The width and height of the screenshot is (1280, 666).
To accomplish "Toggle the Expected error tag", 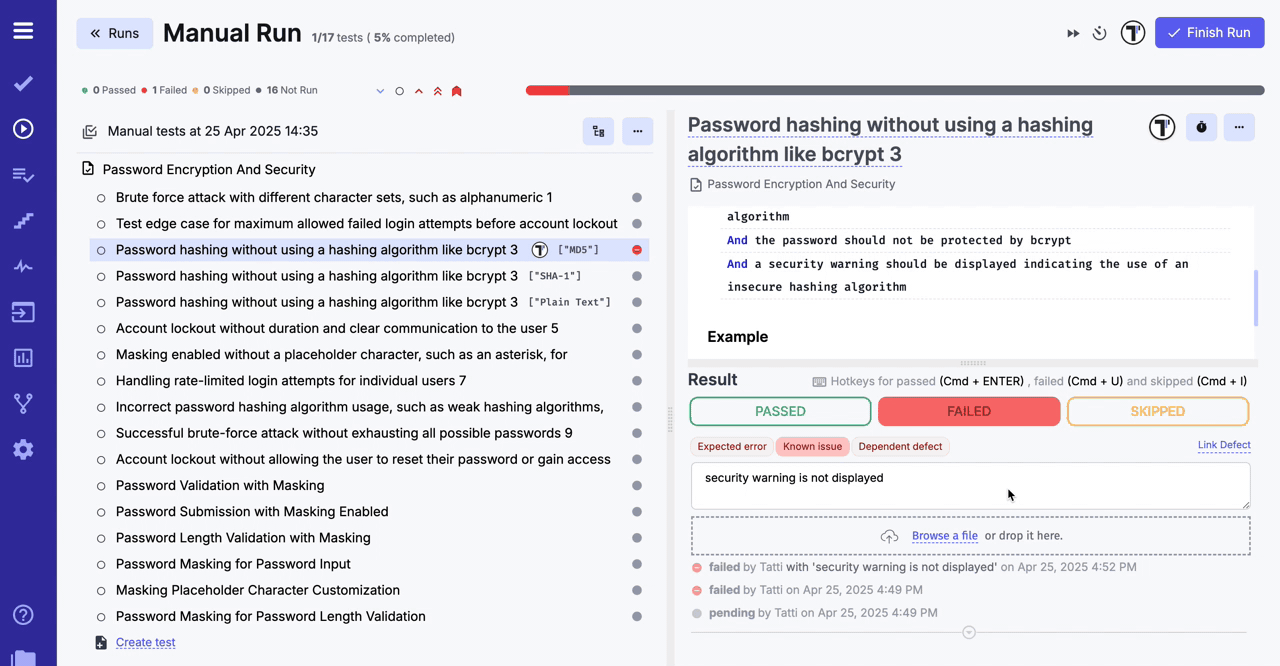I will [x=732, y=447].
